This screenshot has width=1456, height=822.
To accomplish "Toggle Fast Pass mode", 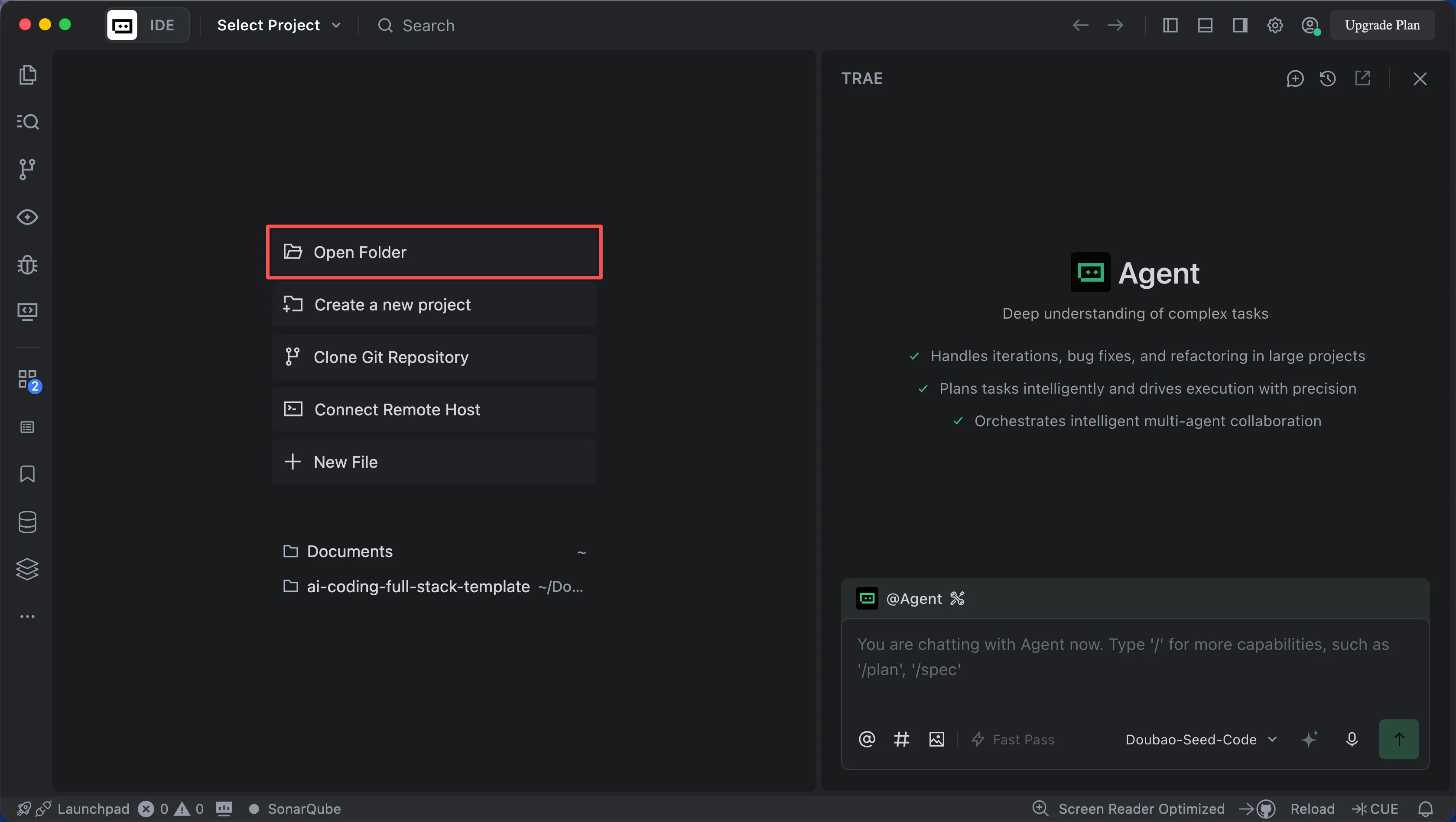I will click(1013, 740).
